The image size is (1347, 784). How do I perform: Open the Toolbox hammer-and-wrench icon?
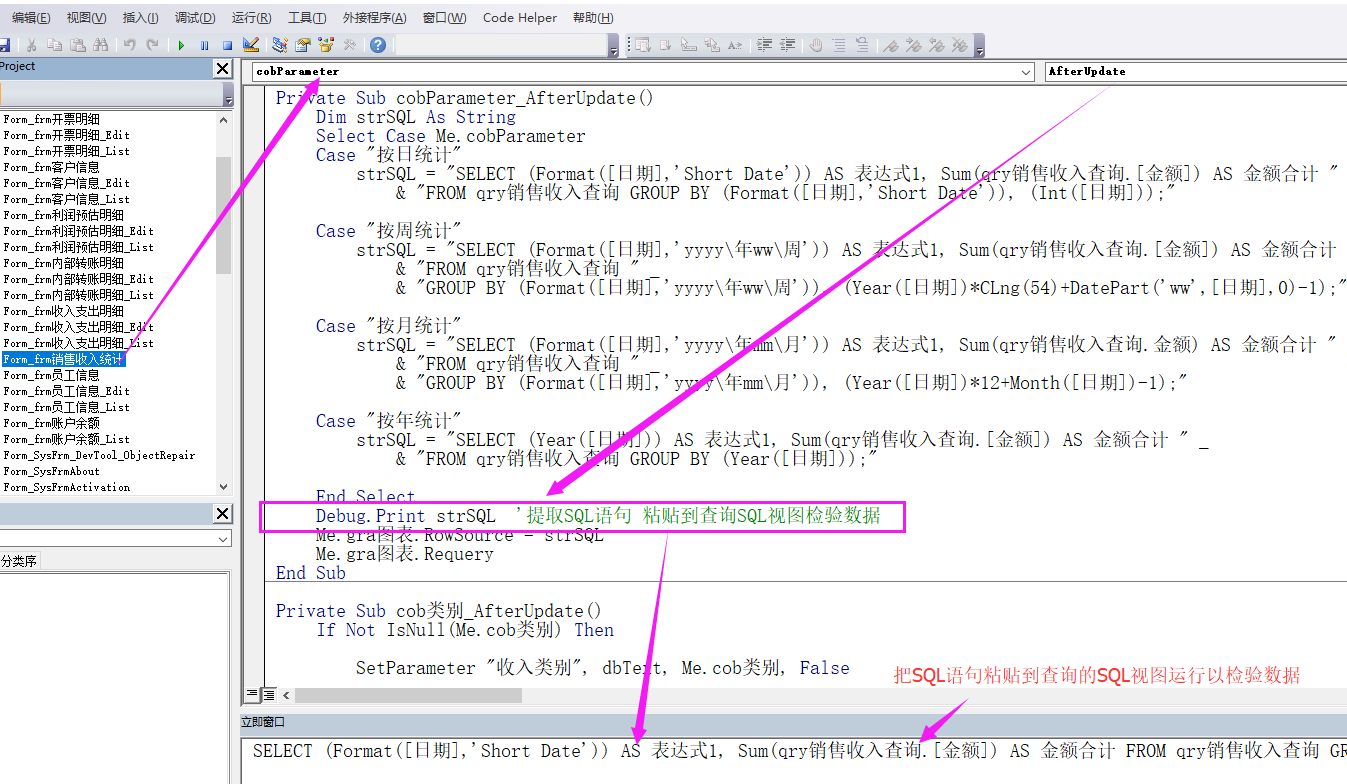(349, 45)
